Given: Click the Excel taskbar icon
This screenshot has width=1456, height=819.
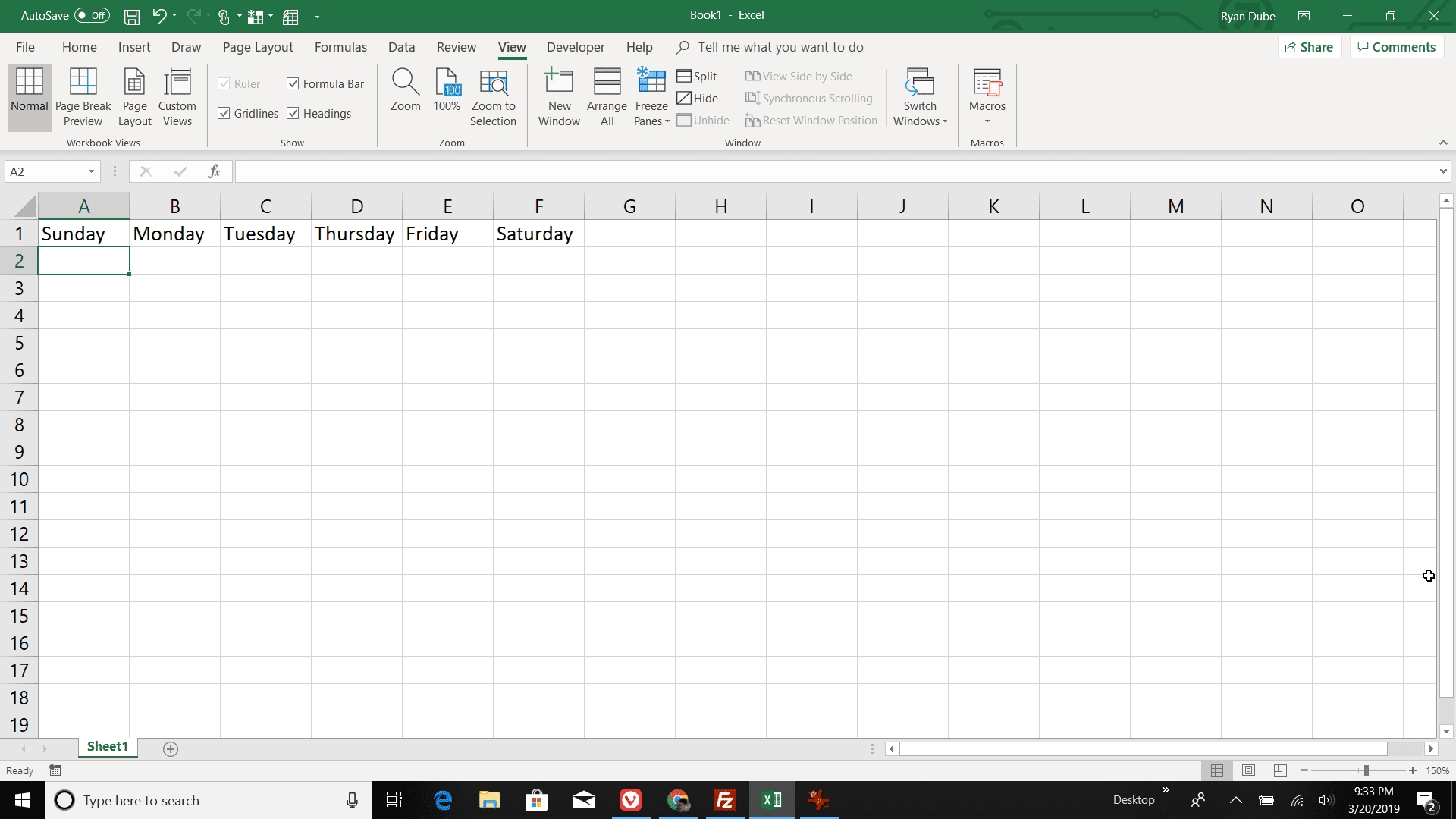Looking at the screenshot, I should [x=773, y=800].
